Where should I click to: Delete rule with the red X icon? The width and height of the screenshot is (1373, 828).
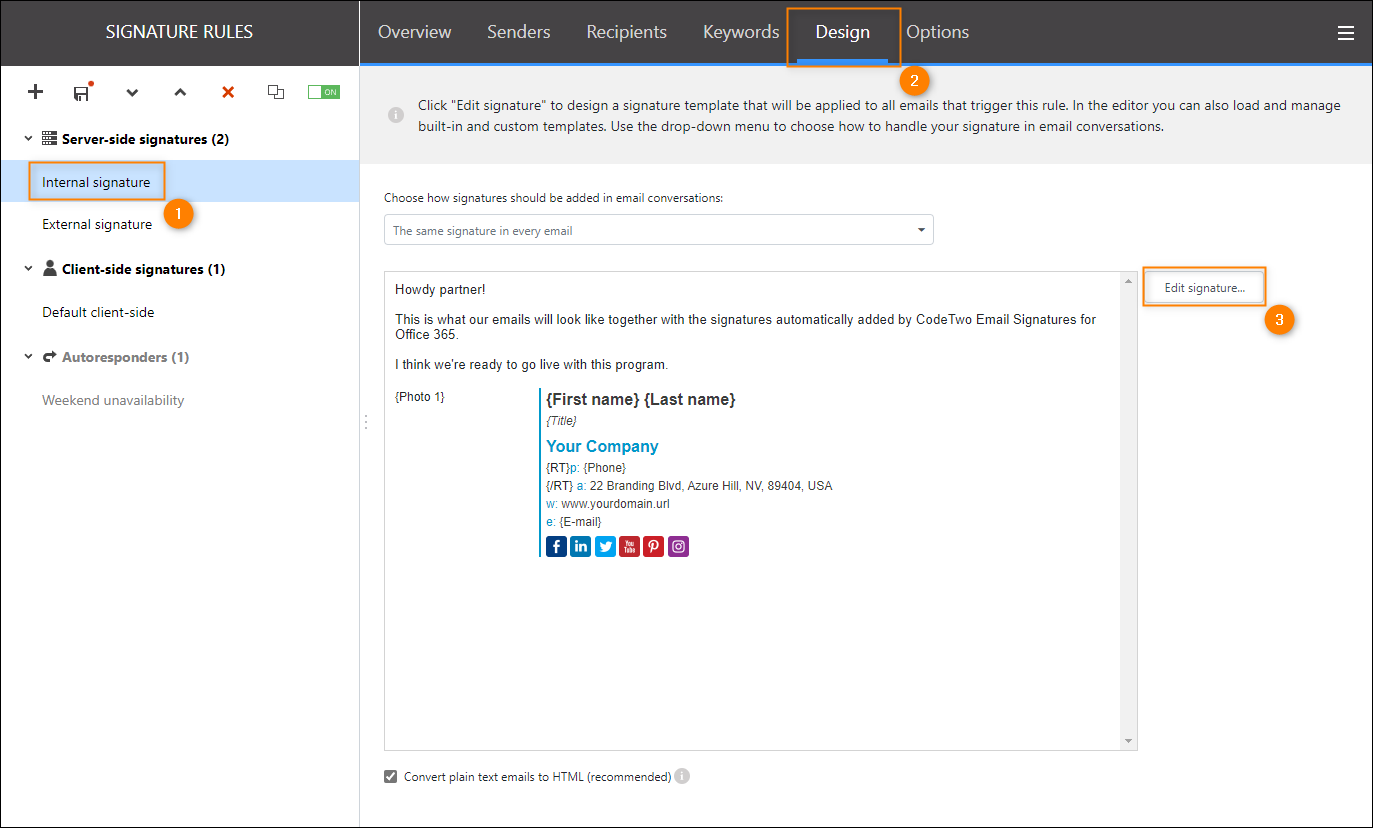(228, 92)
